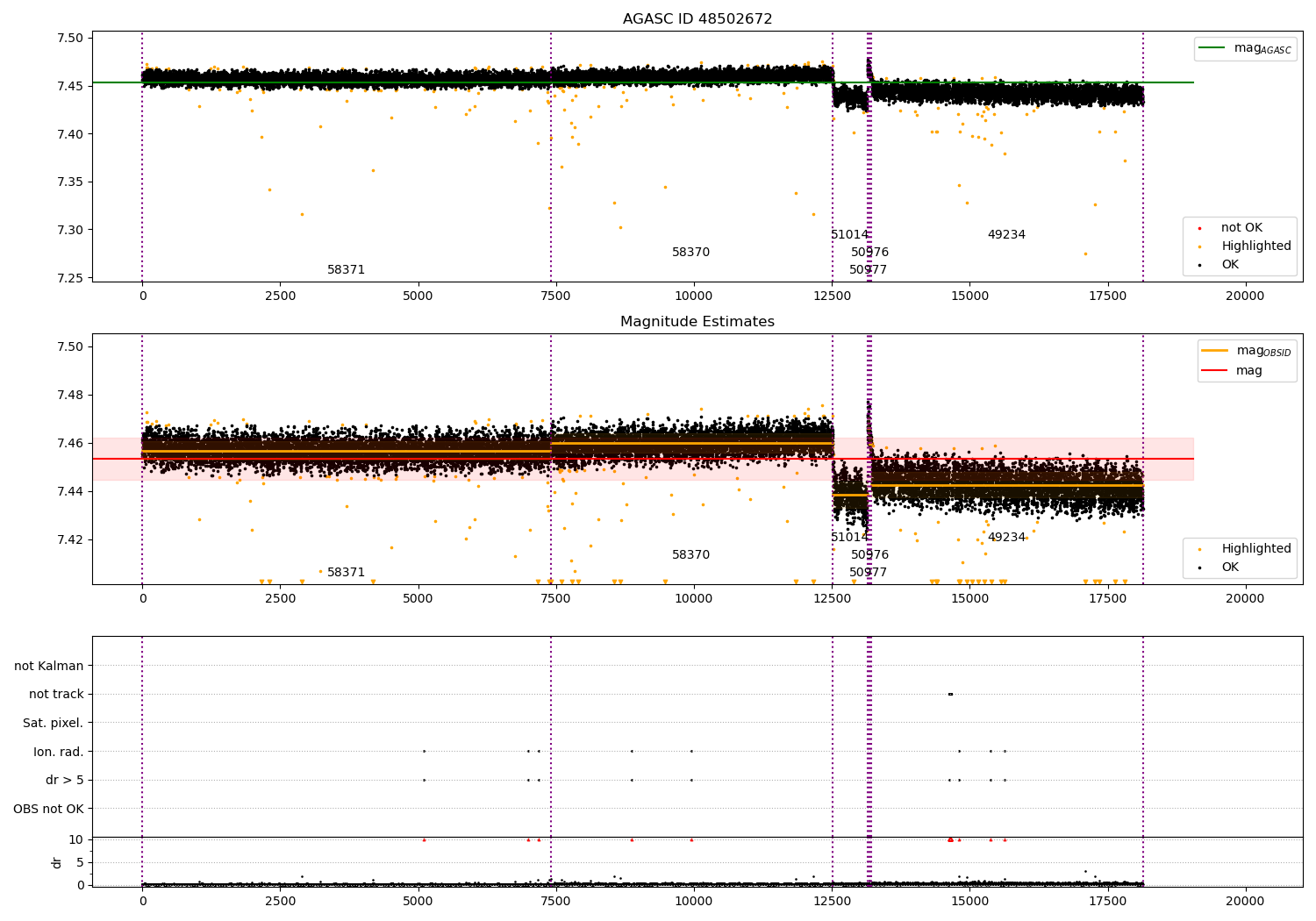Click the red mag line in middle plot
This screenshot has width=1316, height=921.
642,459
